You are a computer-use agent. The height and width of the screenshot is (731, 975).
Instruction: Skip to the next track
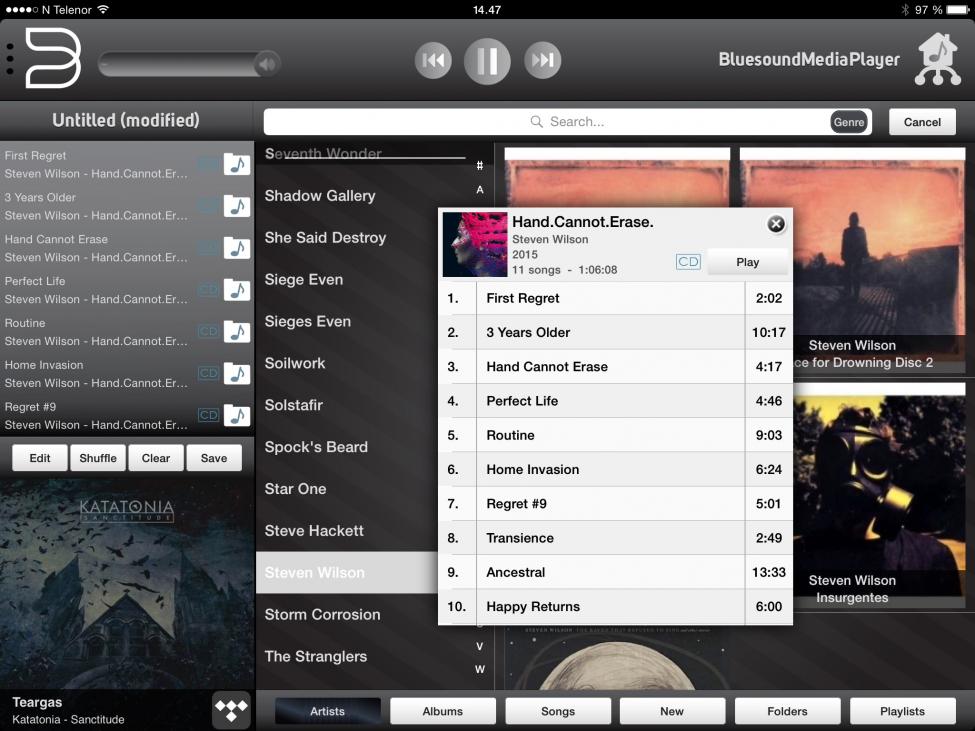542,60
